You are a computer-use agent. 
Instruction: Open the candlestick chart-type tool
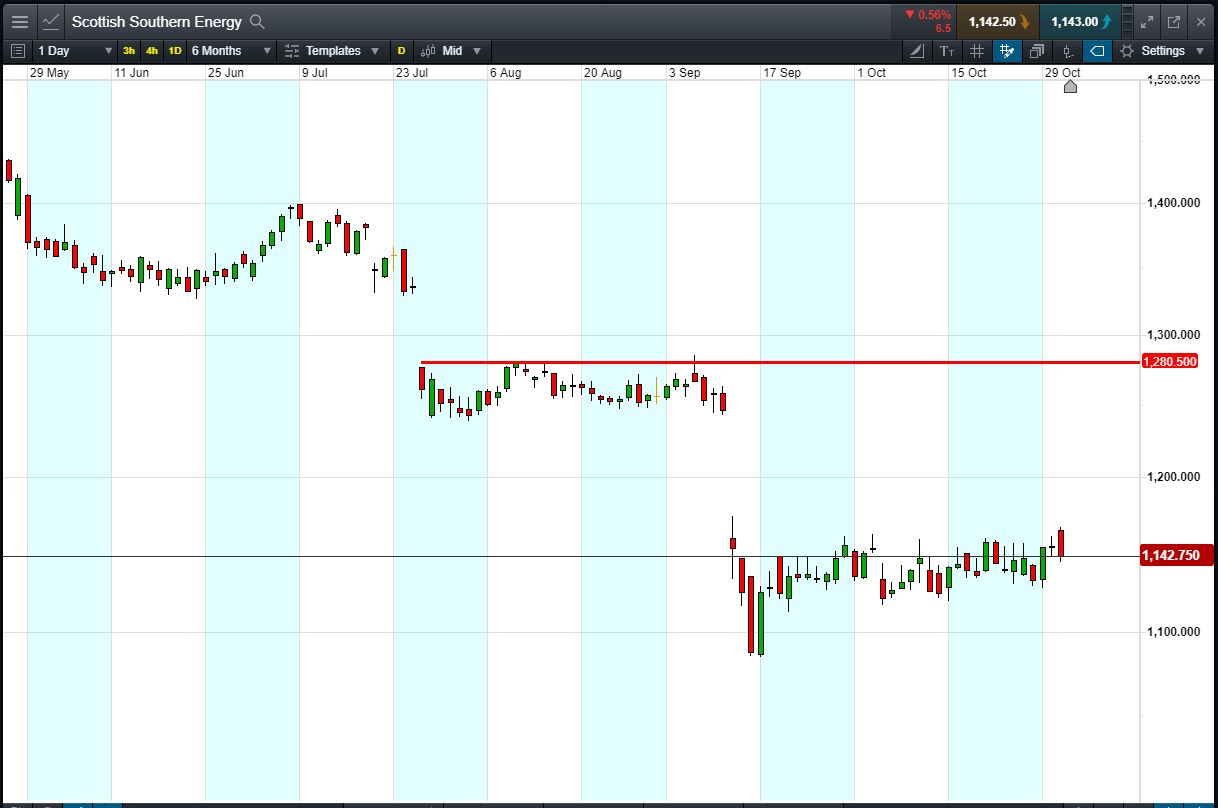point(1067,51)
